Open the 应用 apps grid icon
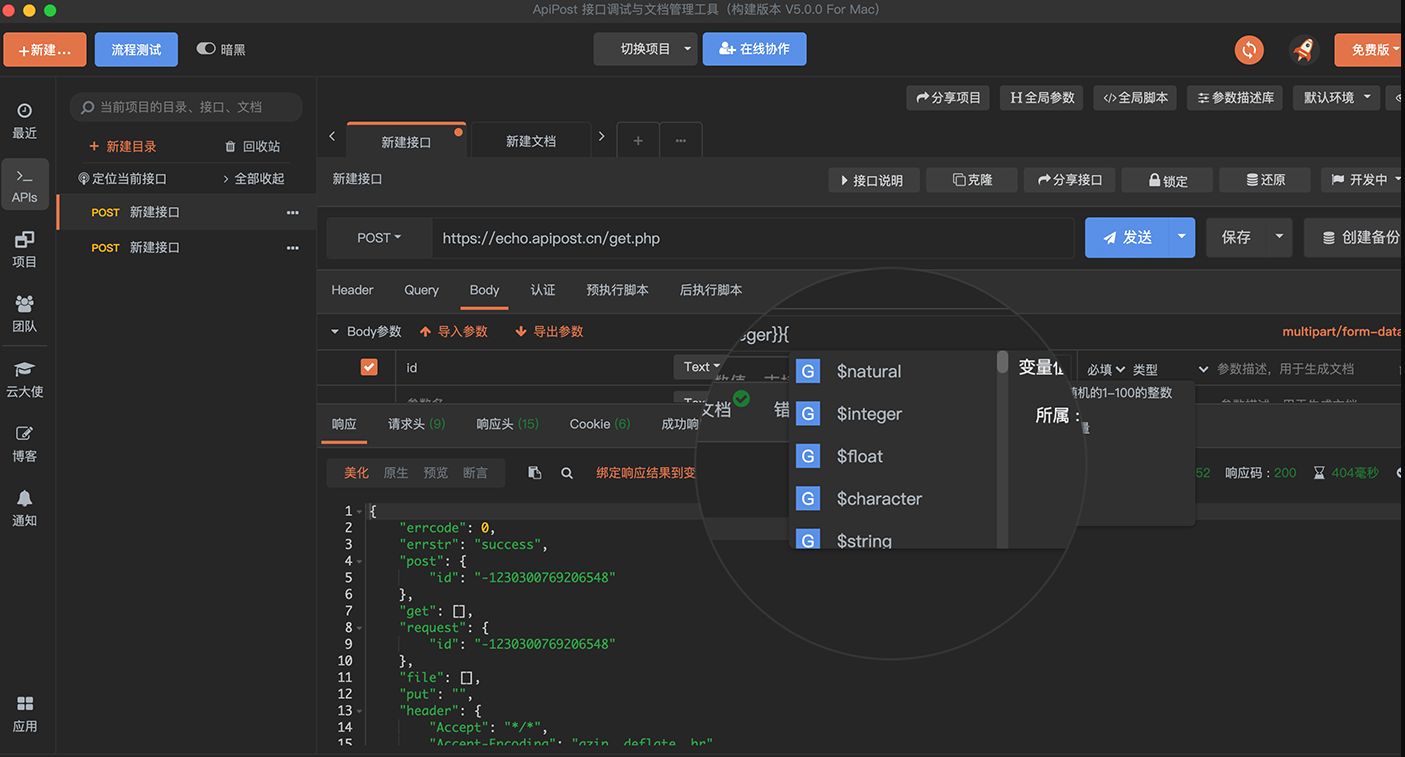This screenshot has width=1405, height=757. (x=25, y=714)
